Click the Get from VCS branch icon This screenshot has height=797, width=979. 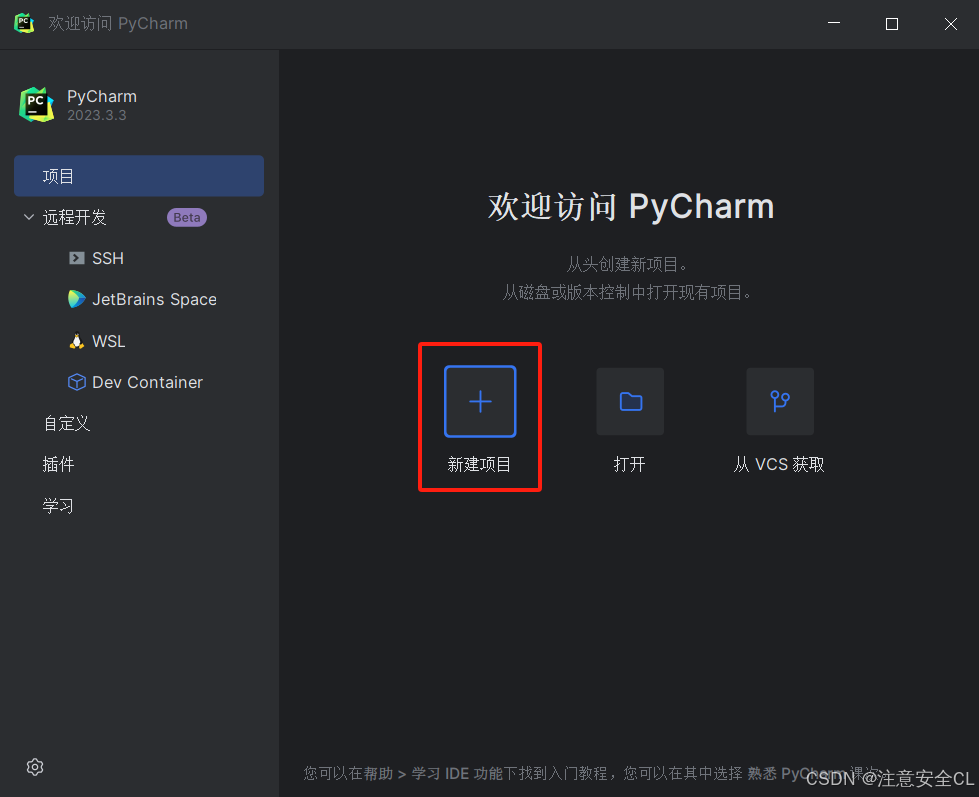click(780, 401)
